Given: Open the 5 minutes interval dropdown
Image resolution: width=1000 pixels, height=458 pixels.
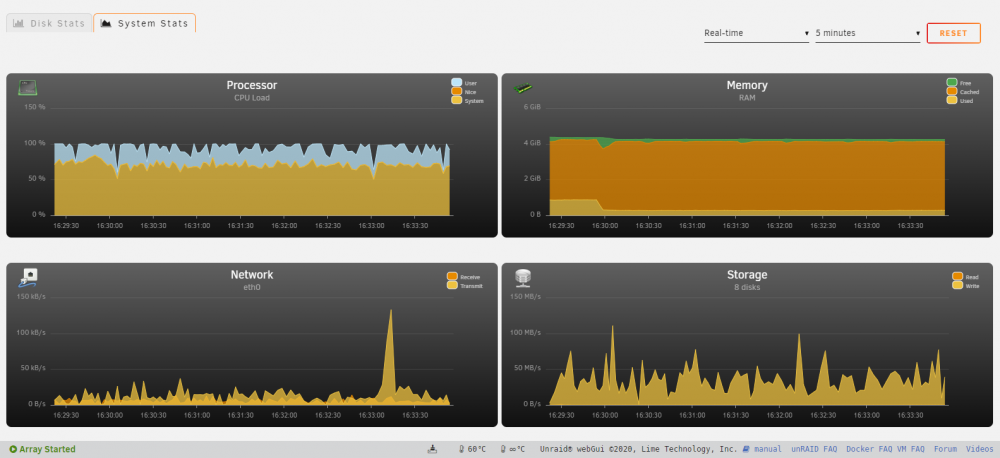Looking at the screenshot, I should 867,33.
